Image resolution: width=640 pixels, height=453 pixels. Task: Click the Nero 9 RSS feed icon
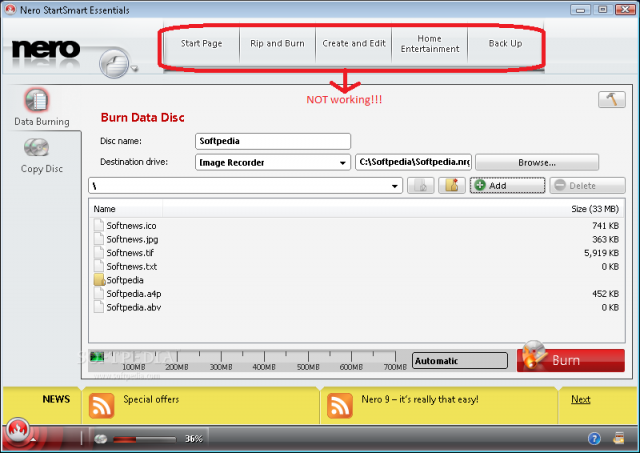pyautogui.click(x=340, y=406)
